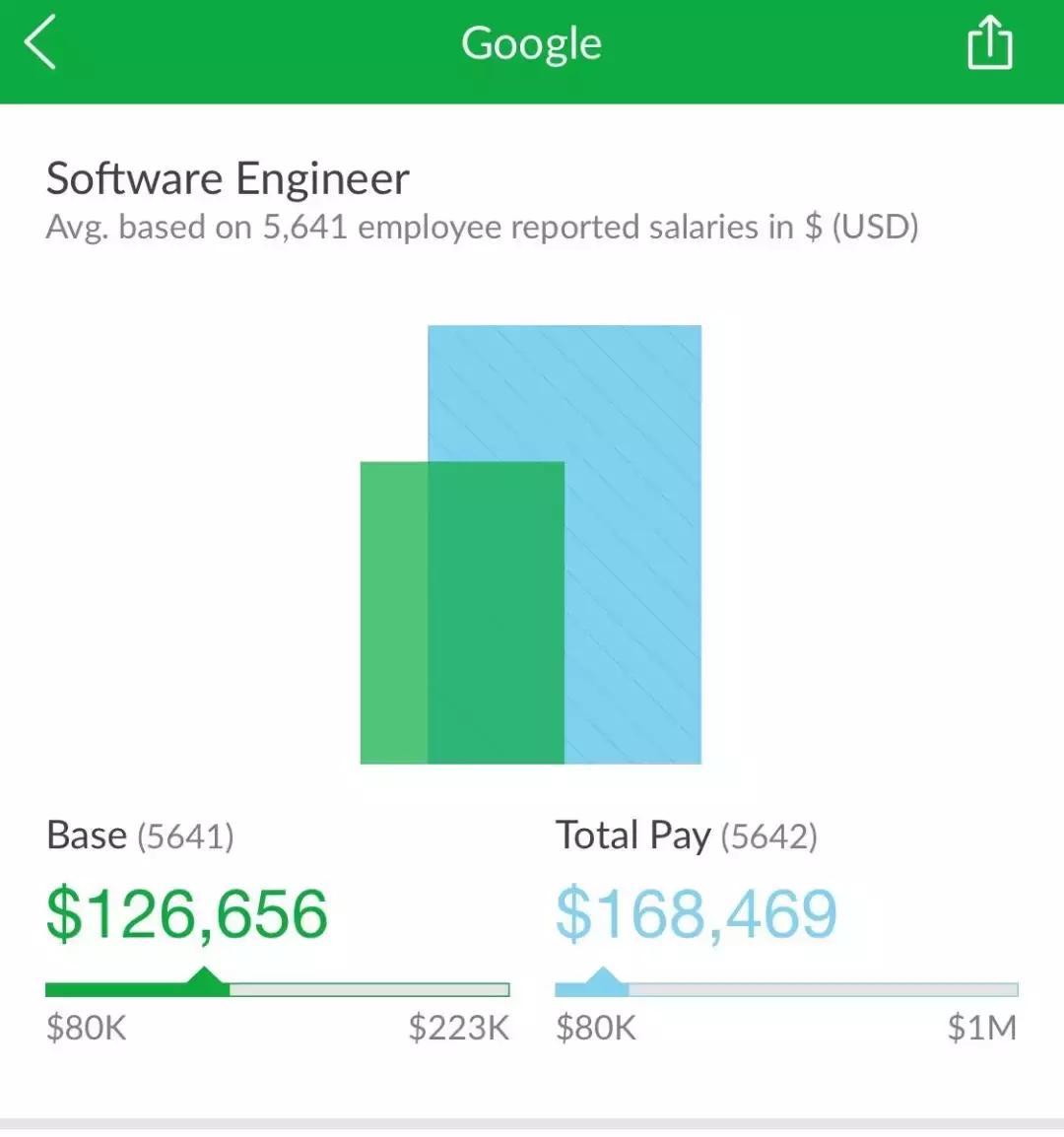Tap the back arrow in header

[40, 45]
